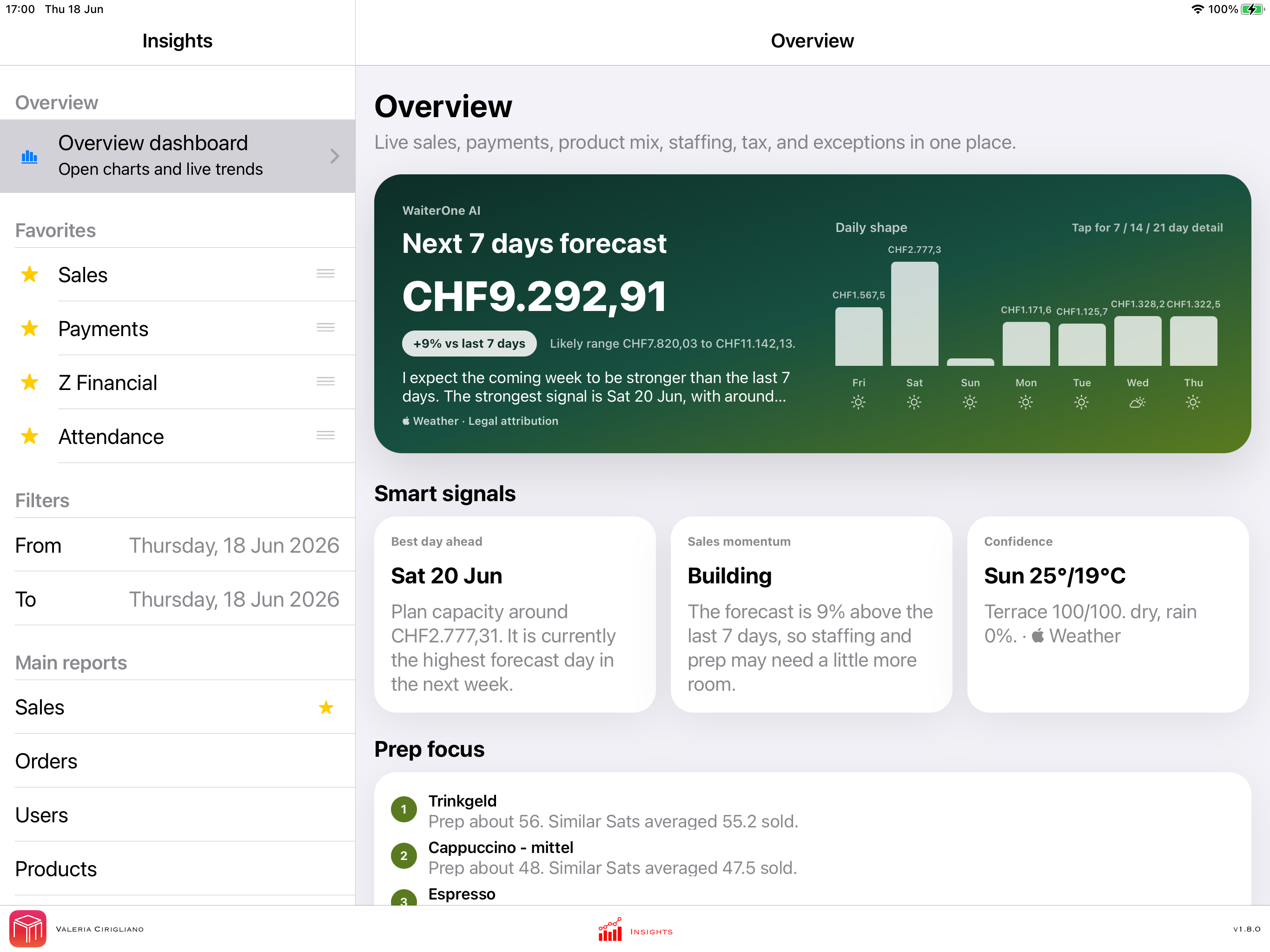Select the Thu CHF1.322,5 bar
The height and width of the screenshot is (952, 1270).
coord(1193,341)
